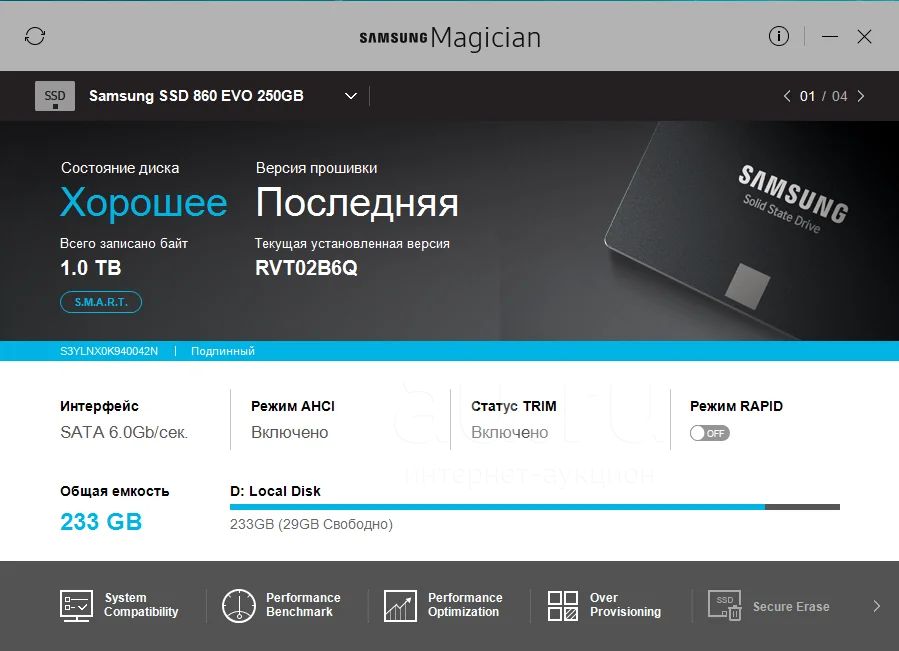899x651 pixels.
Task: Minimize the Magician window
Action: (x=830, y=36)
